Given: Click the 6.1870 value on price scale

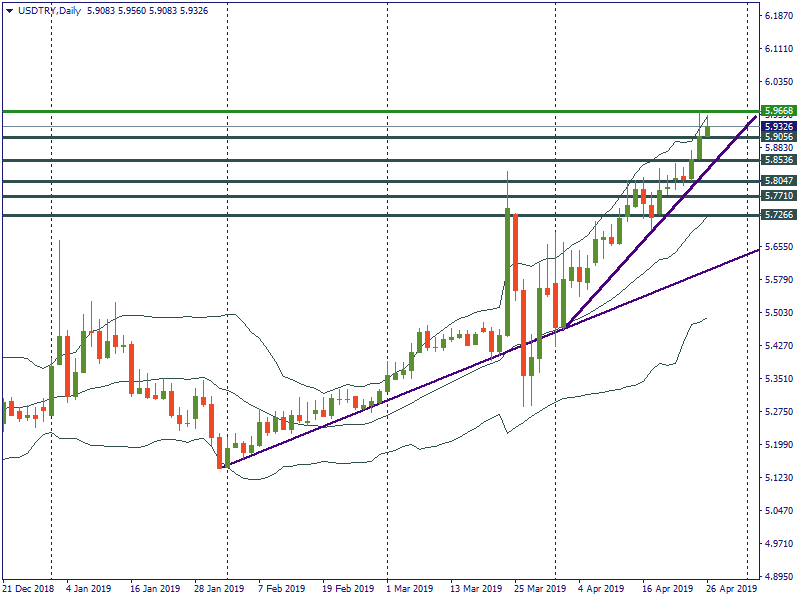Looking at the screenshot, I should (778, 16).
